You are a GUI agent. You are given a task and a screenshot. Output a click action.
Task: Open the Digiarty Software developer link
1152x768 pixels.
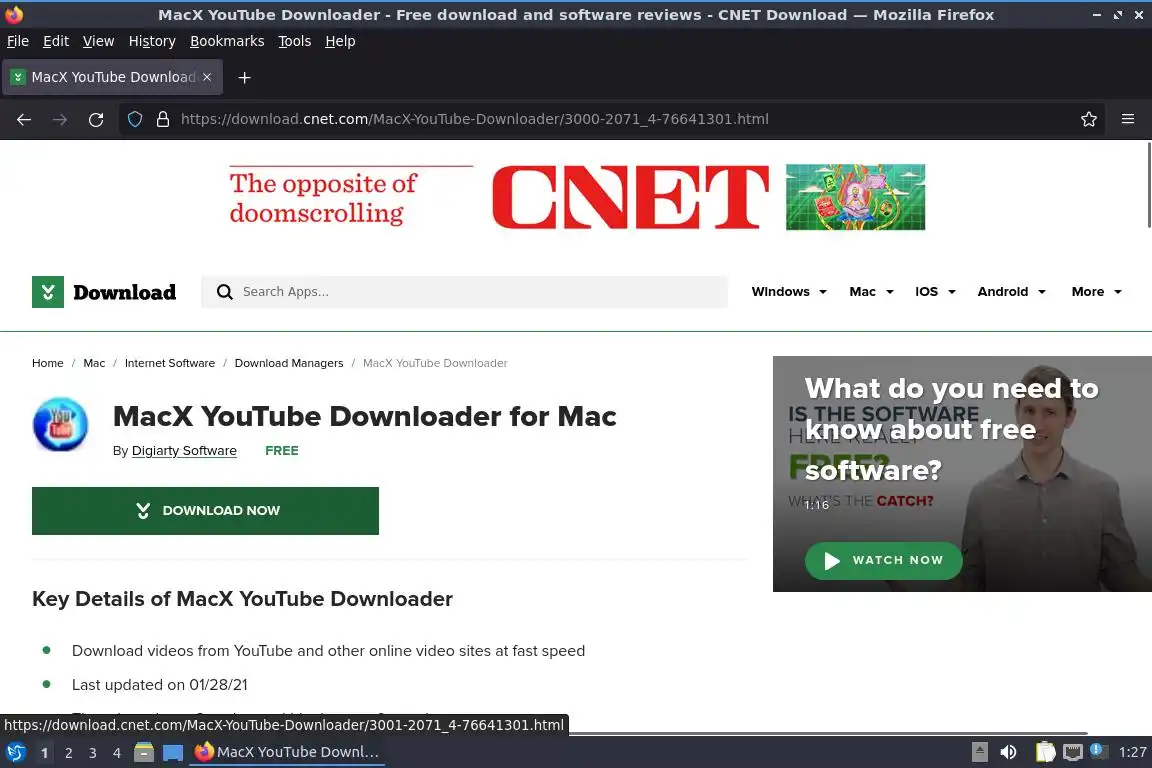(x=184, y=451)
